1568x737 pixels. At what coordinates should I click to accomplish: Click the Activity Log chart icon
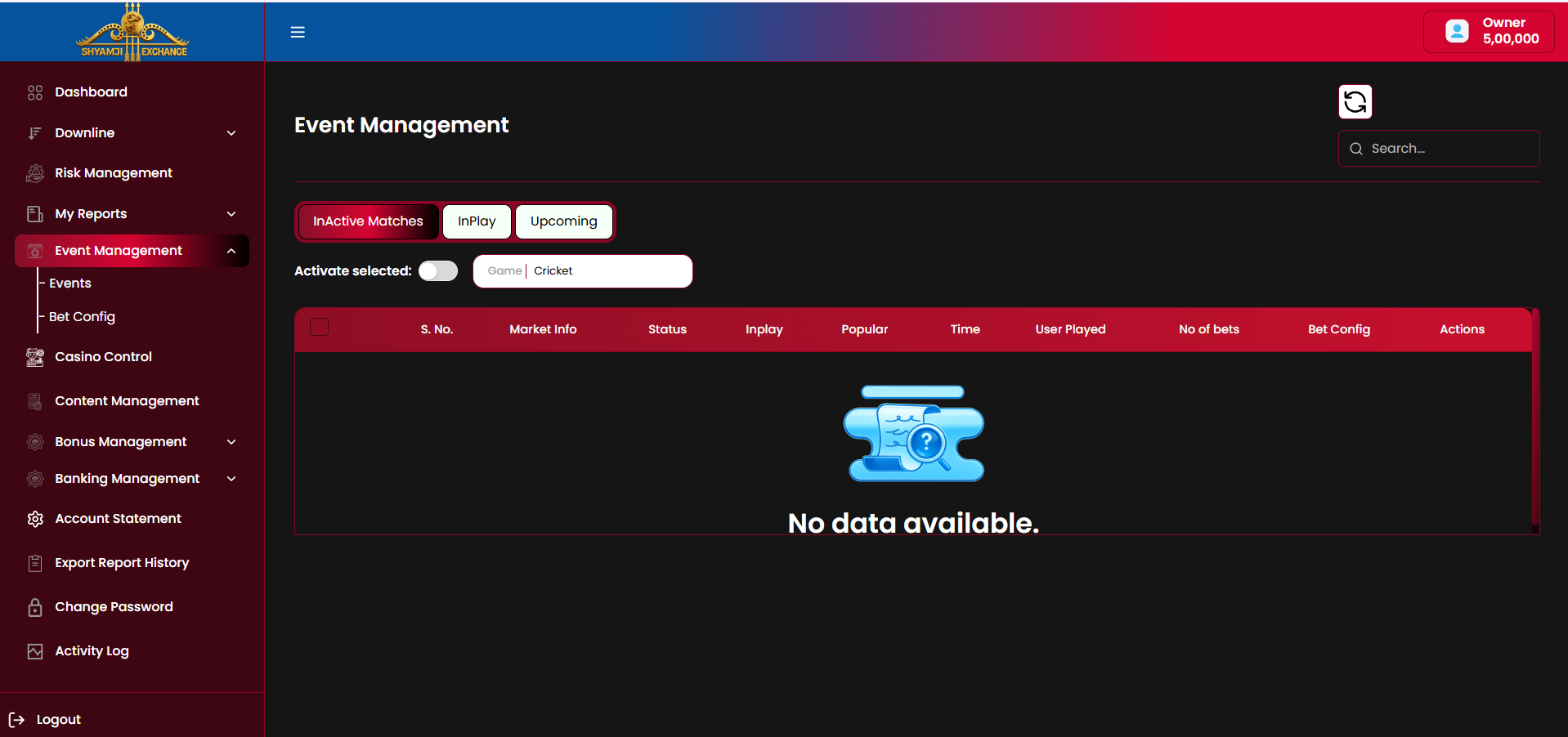click(35, 651)
